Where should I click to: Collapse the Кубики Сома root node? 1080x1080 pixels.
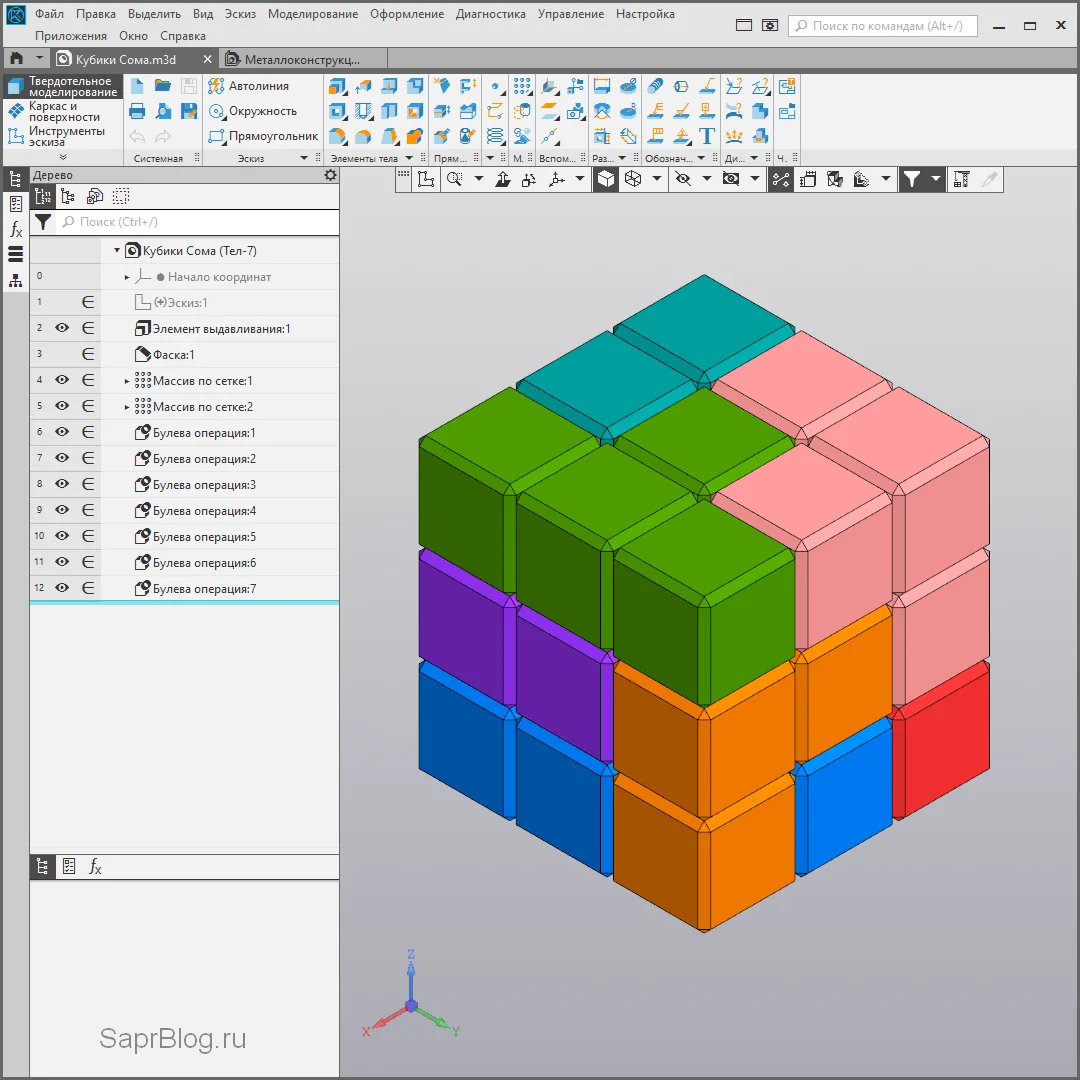click(x=117, y=251)
